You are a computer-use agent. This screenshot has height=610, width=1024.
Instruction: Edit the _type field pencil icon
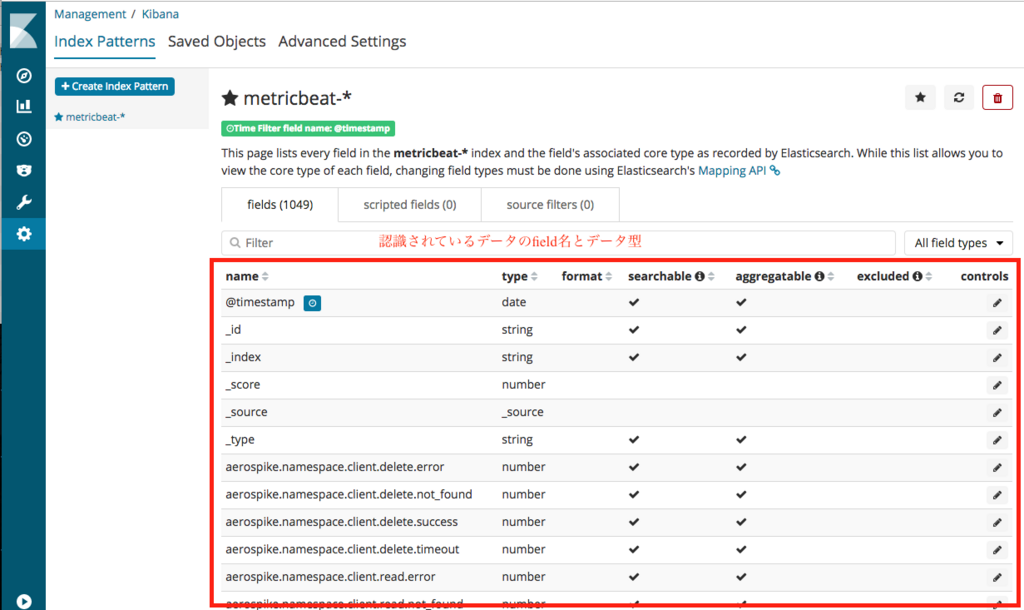(997, 440)
